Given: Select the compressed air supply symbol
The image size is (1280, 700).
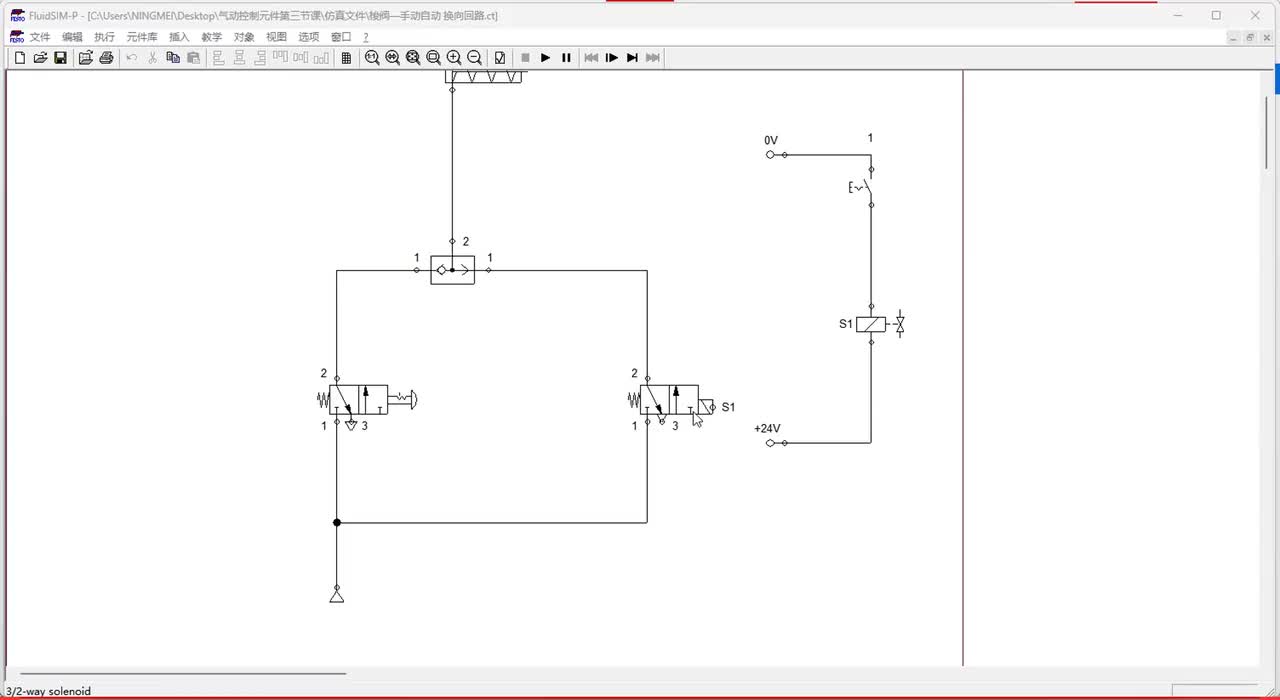Looking at the screenshot, I should 337,596.
